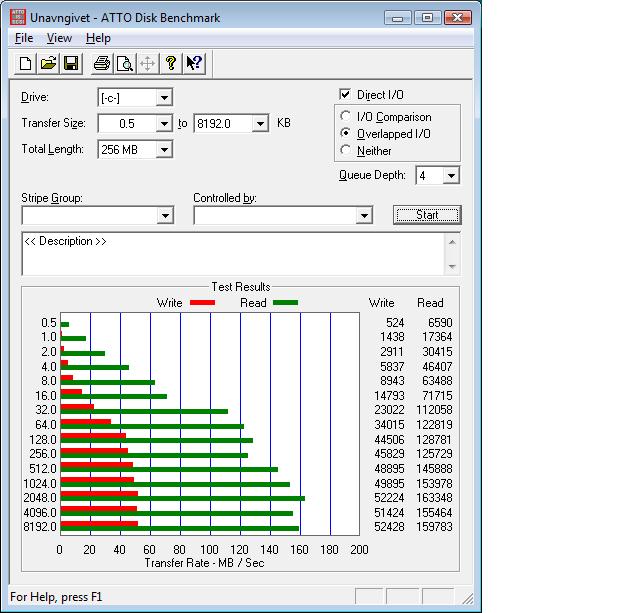This screenshot has width=640, height=613.
Task: Click the read value 163348
Action: (x=434, y=498)
